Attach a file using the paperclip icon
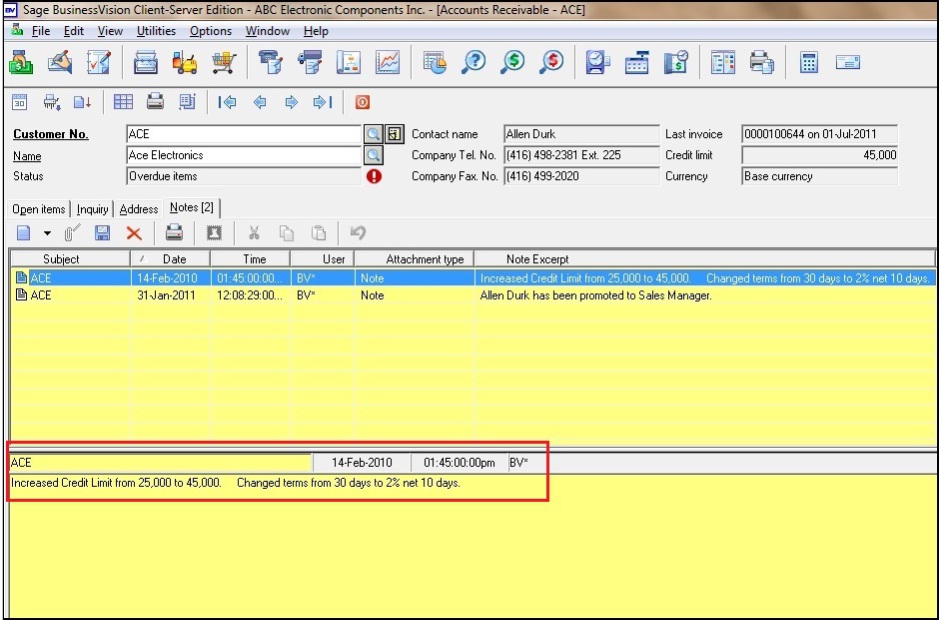Image resolution: width=939 pixels, height=620 pixels. [x=71, y=233]
